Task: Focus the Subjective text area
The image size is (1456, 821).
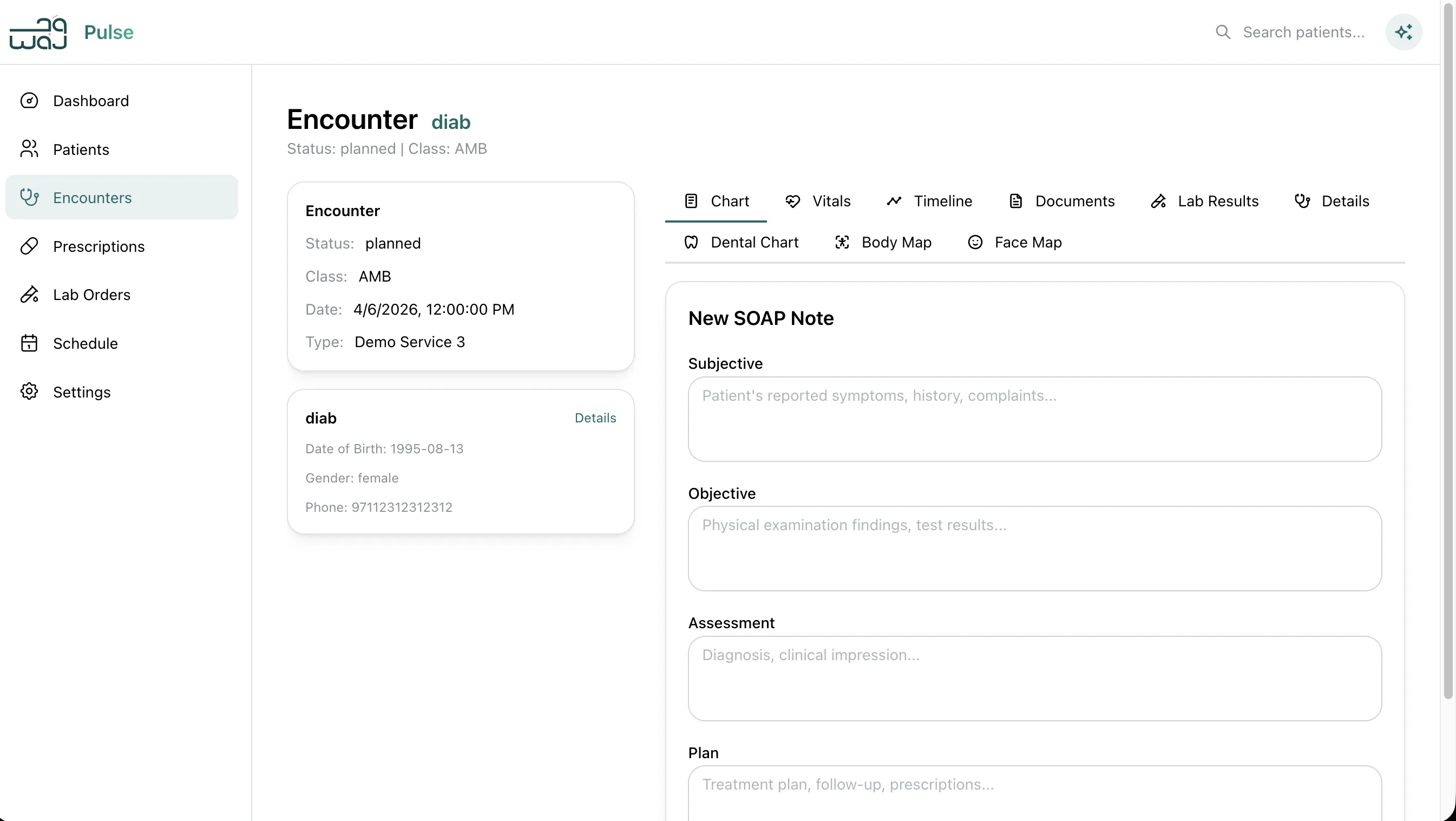Action: [x=1034, y=419]
